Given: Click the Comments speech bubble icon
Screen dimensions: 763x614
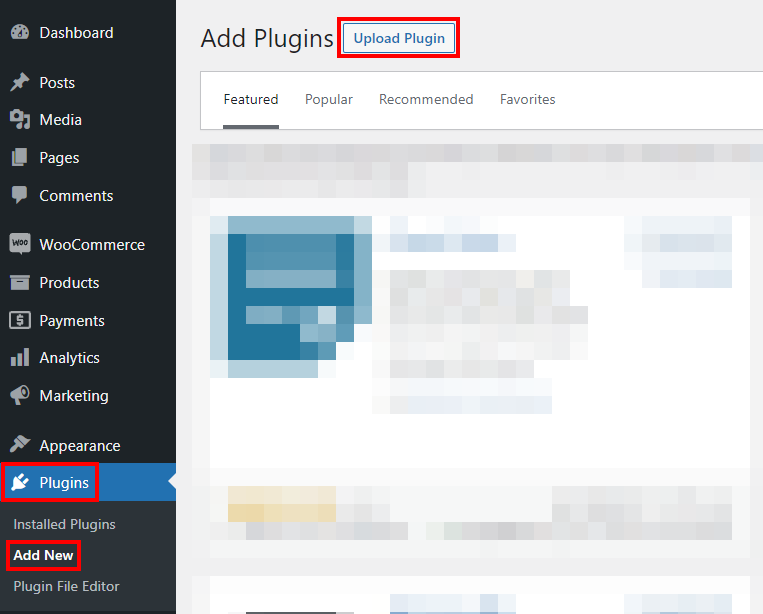Looking at the screenshot, I should coord(19,195).
